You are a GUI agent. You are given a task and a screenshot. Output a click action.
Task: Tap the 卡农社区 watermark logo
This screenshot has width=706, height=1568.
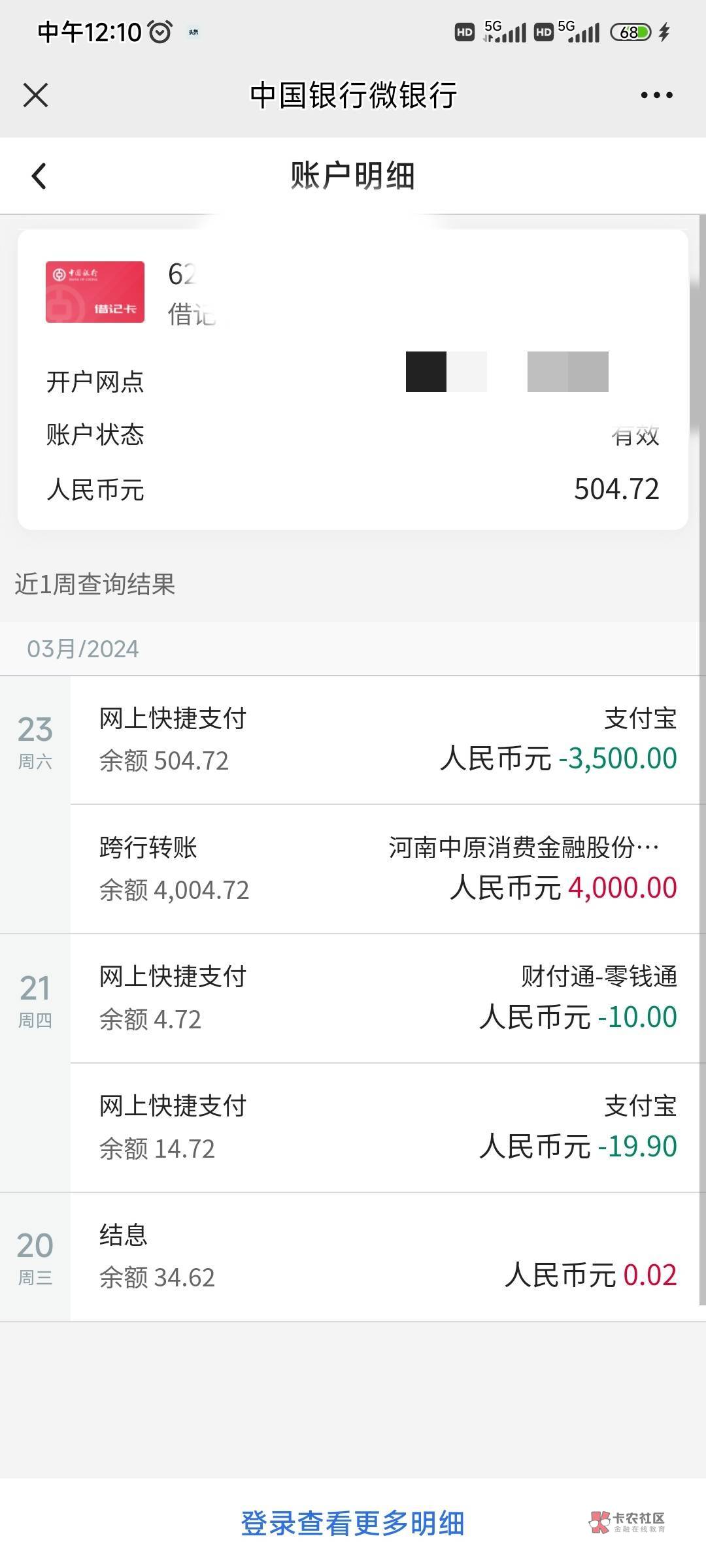(x=628, y=1522)
